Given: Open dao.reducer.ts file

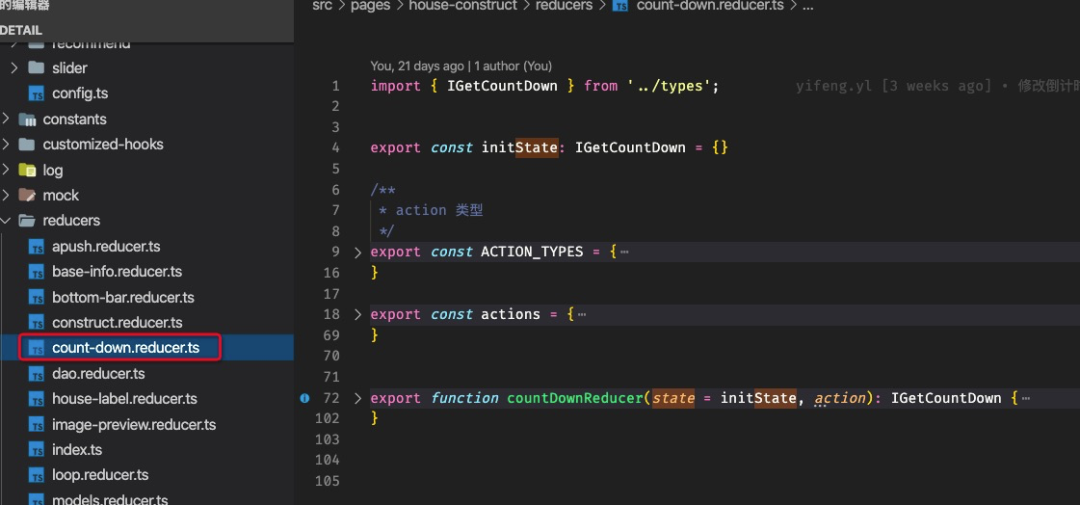Looking at the screenshot, I should (98, 374).
